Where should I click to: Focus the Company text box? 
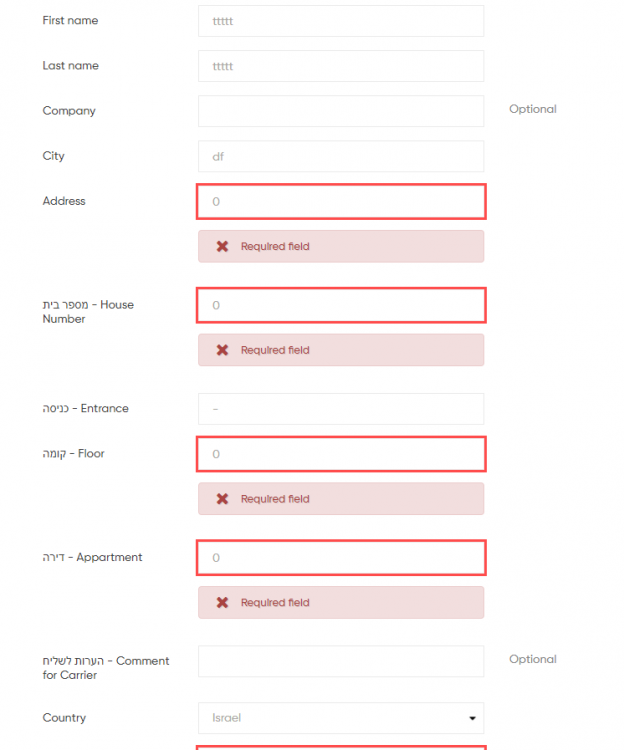[341, 111]
